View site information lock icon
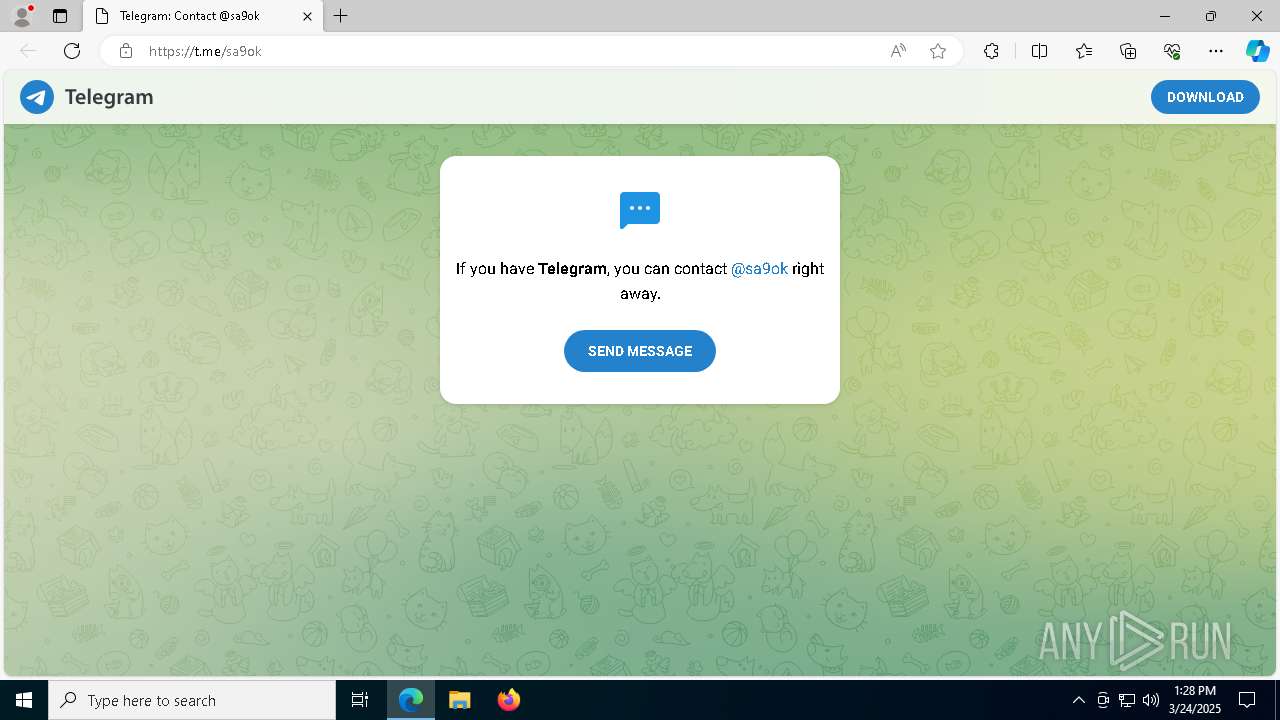 coord(126,51)
